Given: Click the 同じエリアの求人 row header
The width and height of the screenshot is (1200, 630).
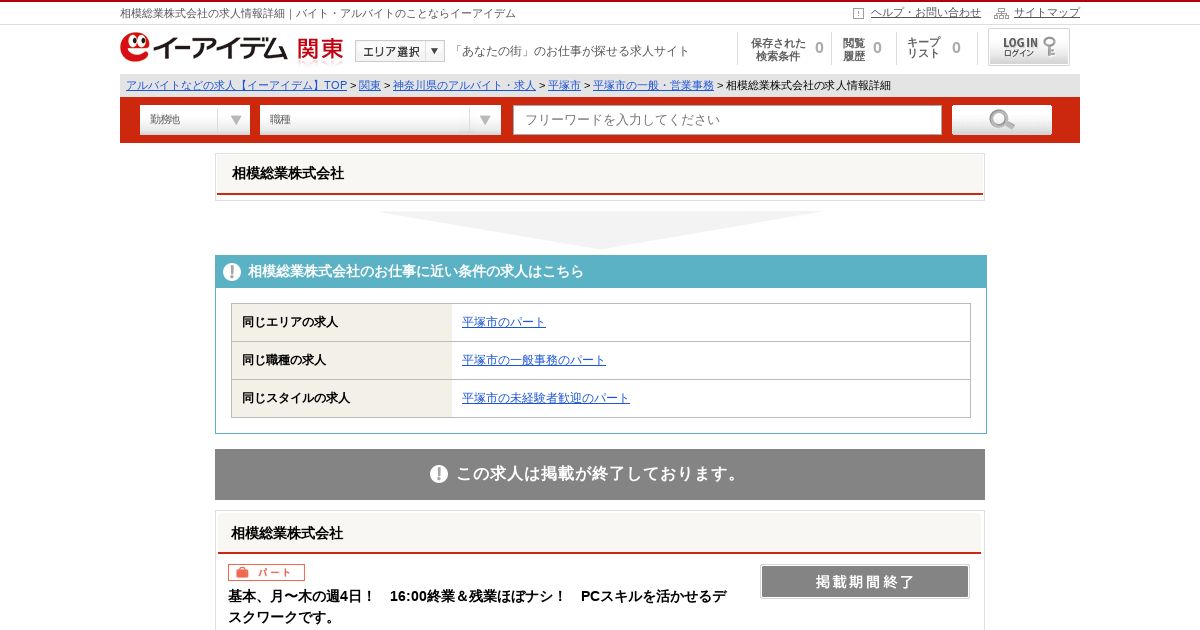Looking at the screenshot, I should click(341, 322).
